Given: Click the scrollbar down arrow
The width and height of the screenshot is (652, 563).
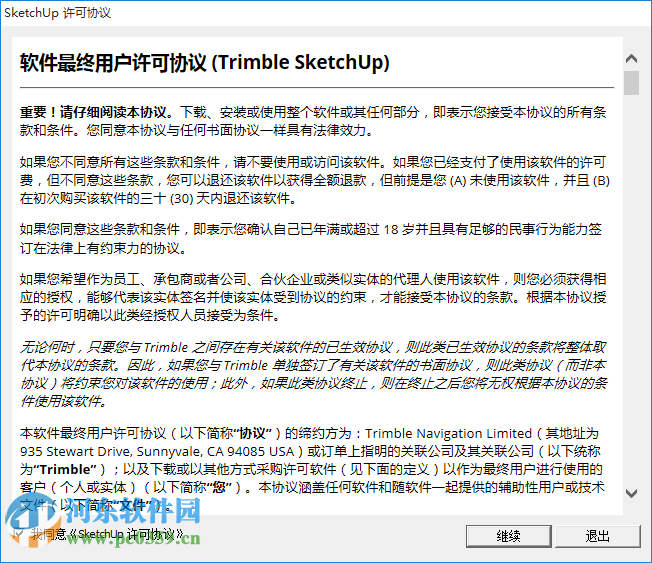Looking at the screenshot, I should coord(631,494).
